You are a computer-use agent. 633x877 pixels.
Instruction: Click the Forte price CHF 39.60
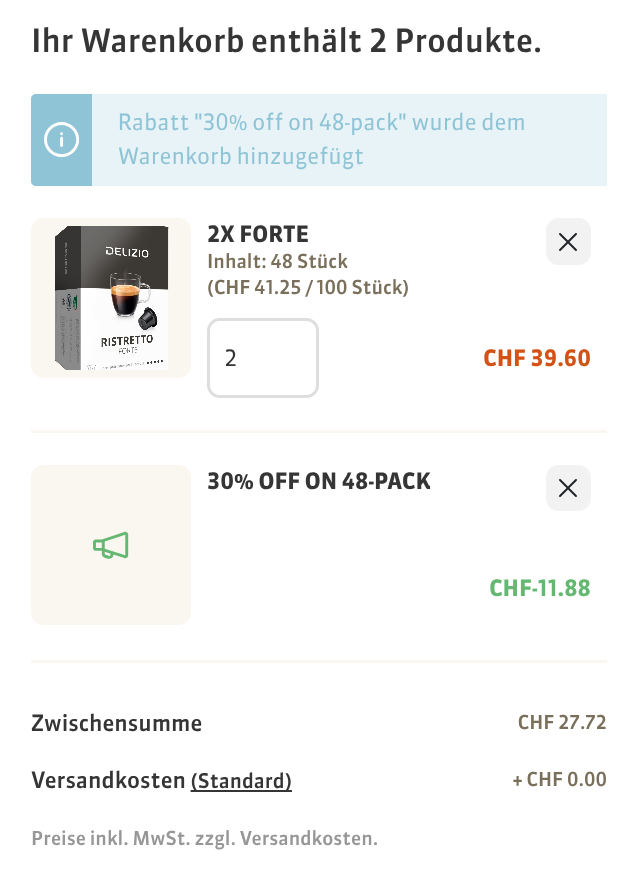537,358
